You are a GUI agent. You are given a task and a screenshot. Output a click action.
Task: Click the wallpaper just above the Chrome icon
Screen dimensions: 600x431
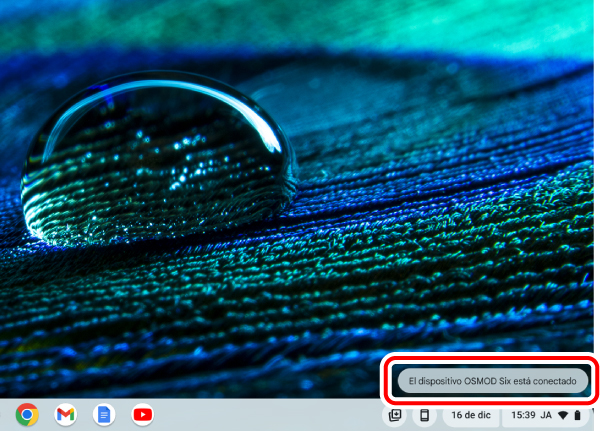point(27,380)
